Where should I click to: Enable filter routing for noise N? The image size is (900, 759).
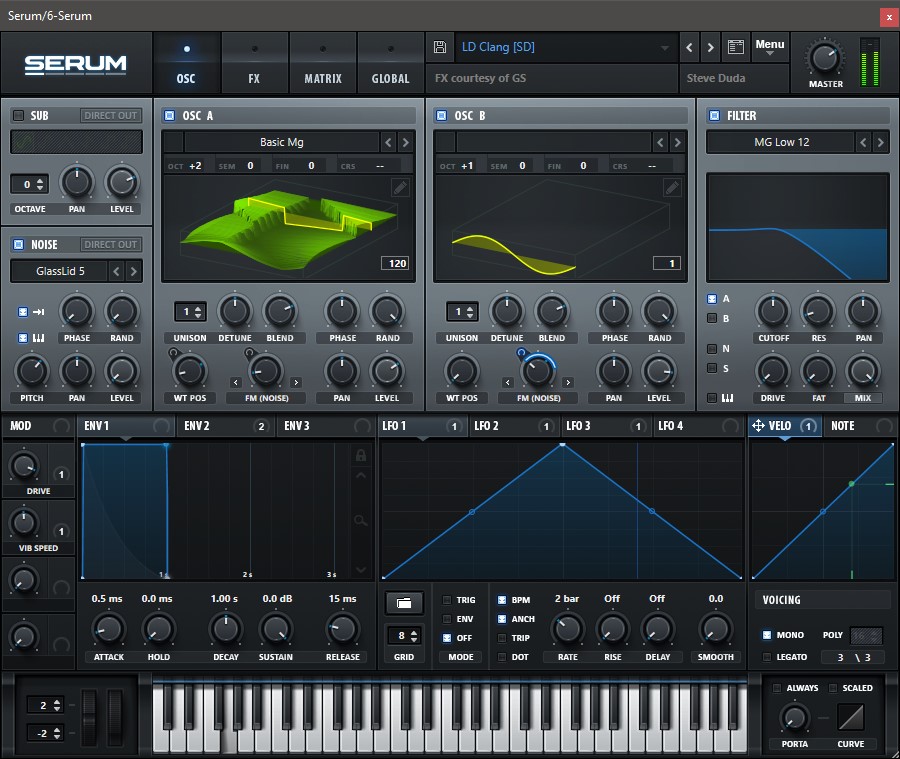pyautogui.click(x=712, y=348)
